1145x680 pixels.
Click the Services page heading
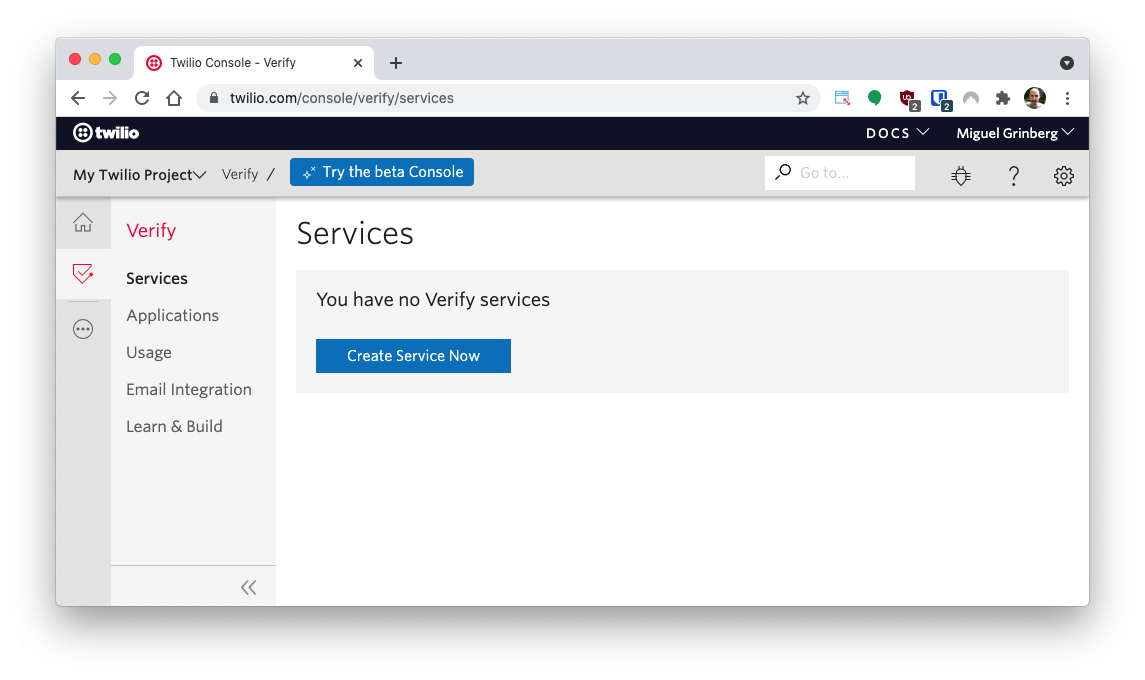pos(355,234)
